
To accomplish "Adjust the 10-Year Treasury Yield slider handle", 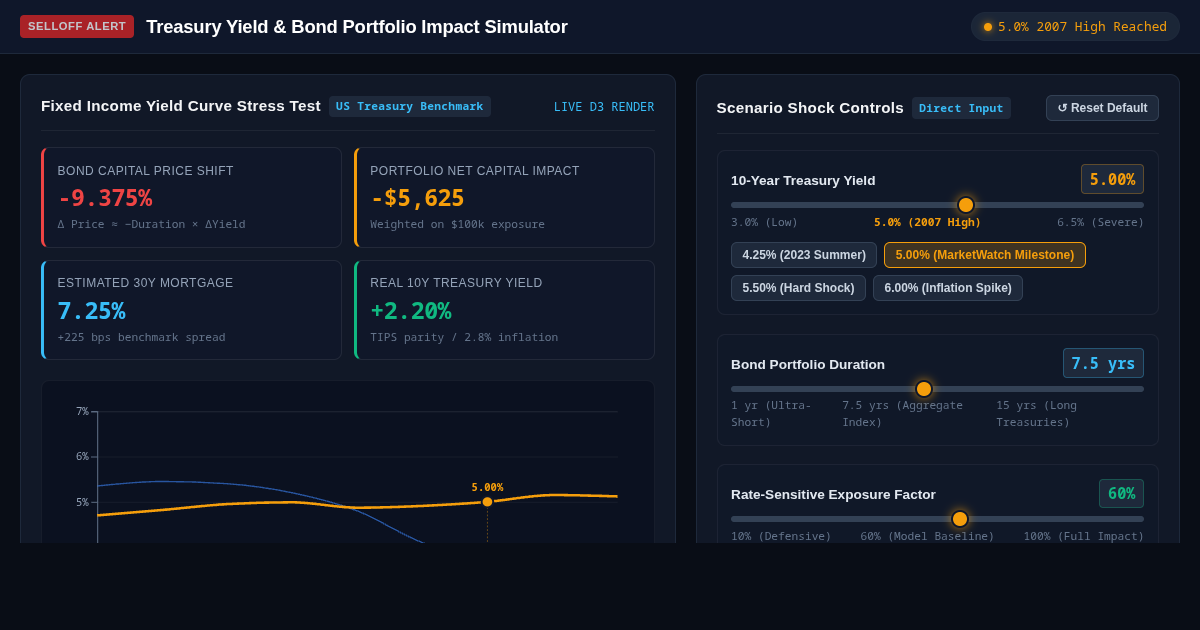I will [966, 205].
